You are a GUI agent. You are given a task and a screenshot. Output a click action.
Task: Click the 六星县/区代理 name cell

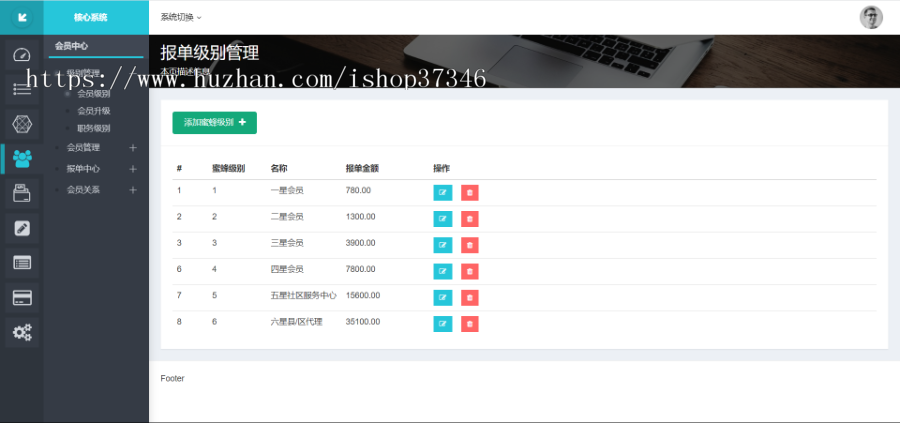point(296,321)
